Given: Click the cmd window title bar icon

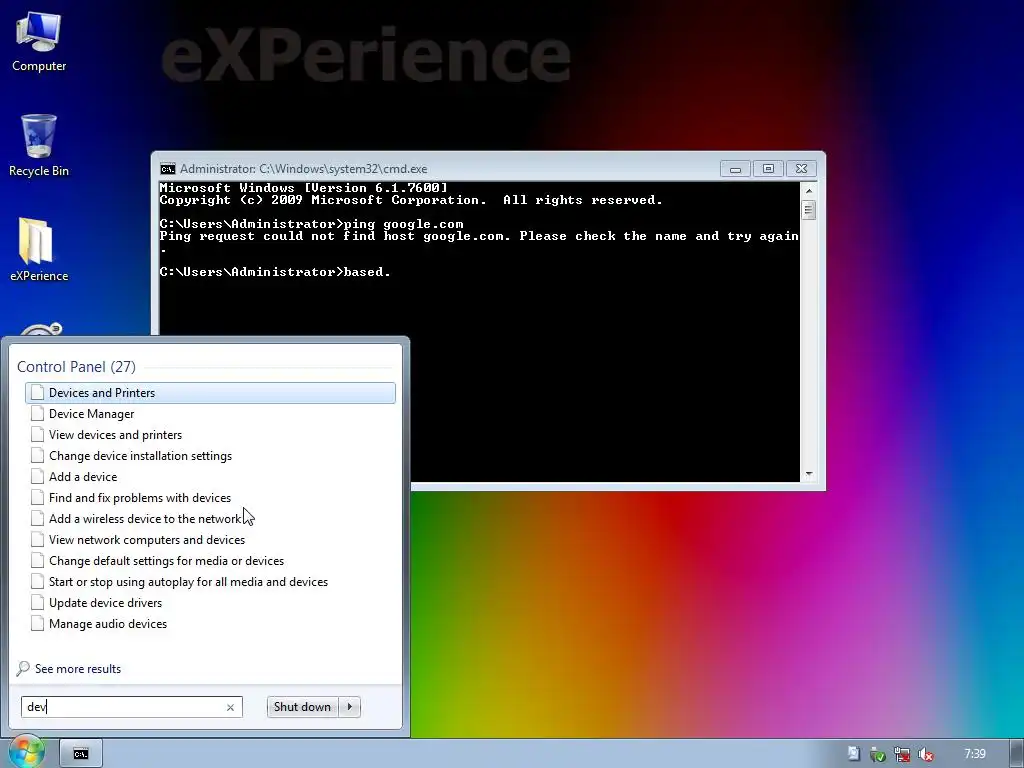Looking at the screenshot, I should pos(168,169).
